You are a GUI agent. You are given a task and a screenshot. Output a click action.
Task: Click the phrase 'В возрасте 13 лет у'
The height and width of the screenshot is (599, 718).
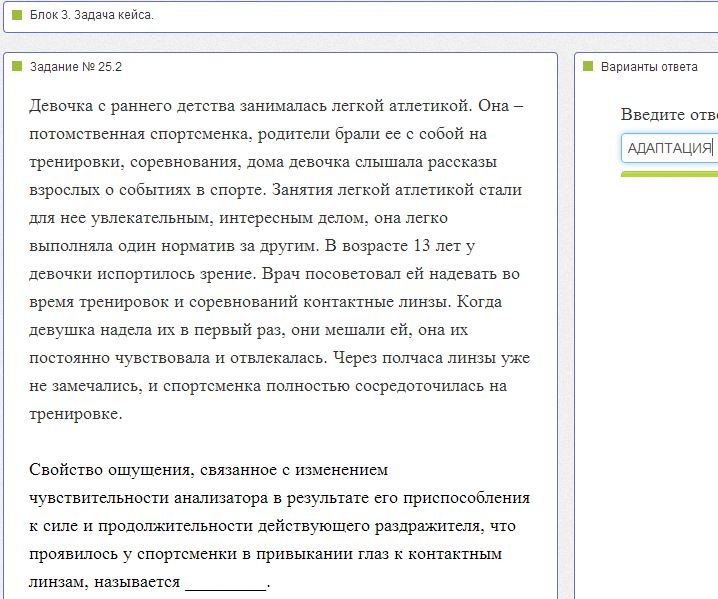coord(400,246)
